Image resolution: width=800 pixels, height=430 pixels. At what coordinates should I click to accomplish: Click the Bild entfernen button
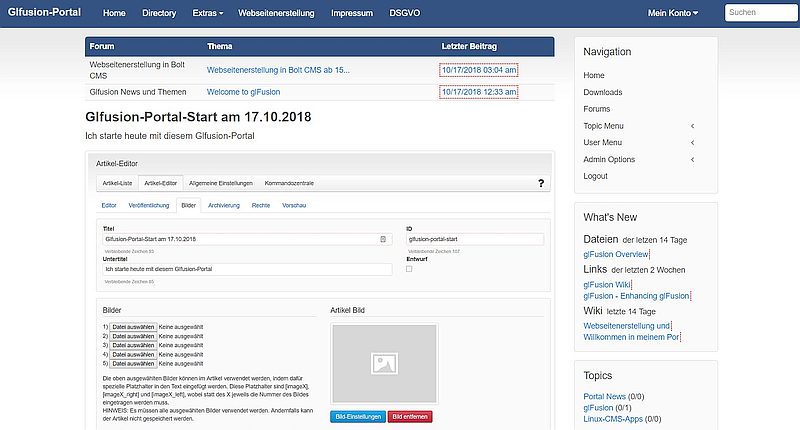click(x=410, y=417)
